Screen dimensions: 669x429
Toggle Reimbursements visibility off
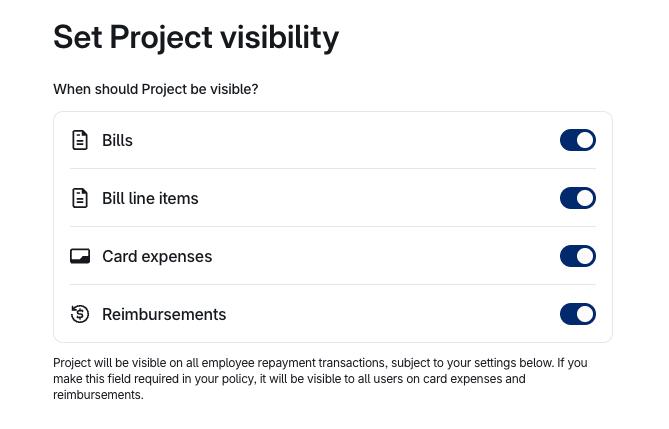click(x=578, y=314)
